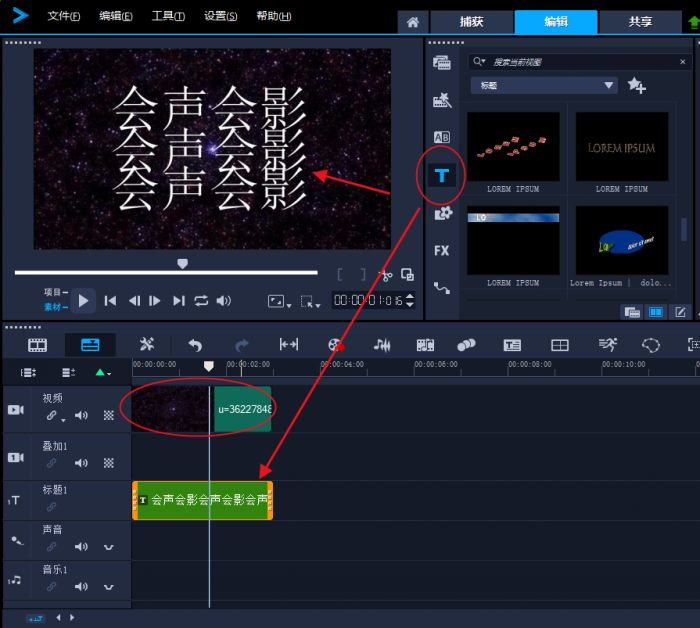This screenshot has width=700, height=628.
Task: Open the Transitions (AB) library
Action: pos(442,137)
